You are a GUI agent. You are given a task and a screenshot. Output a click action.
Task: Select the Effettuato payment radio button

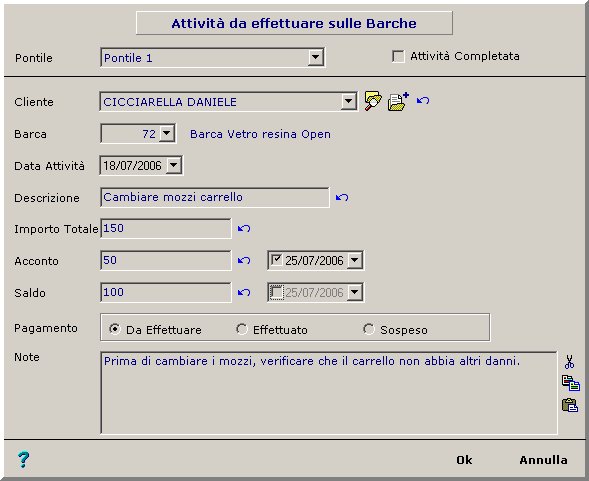[x=242, y=329]
